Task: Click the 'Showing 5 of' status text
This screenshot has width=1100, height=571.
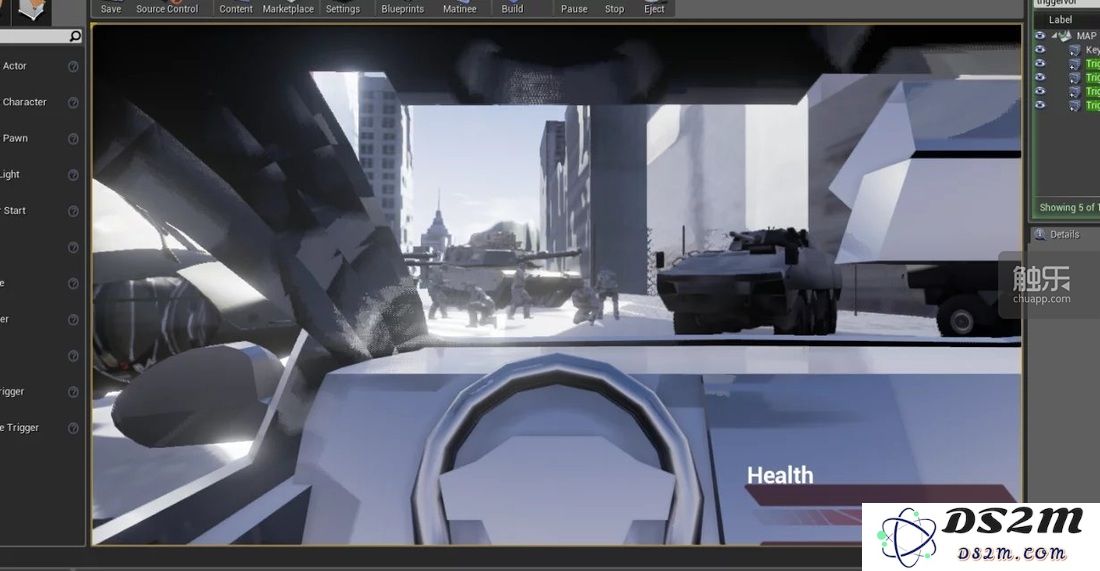Action: (1068, 208)
